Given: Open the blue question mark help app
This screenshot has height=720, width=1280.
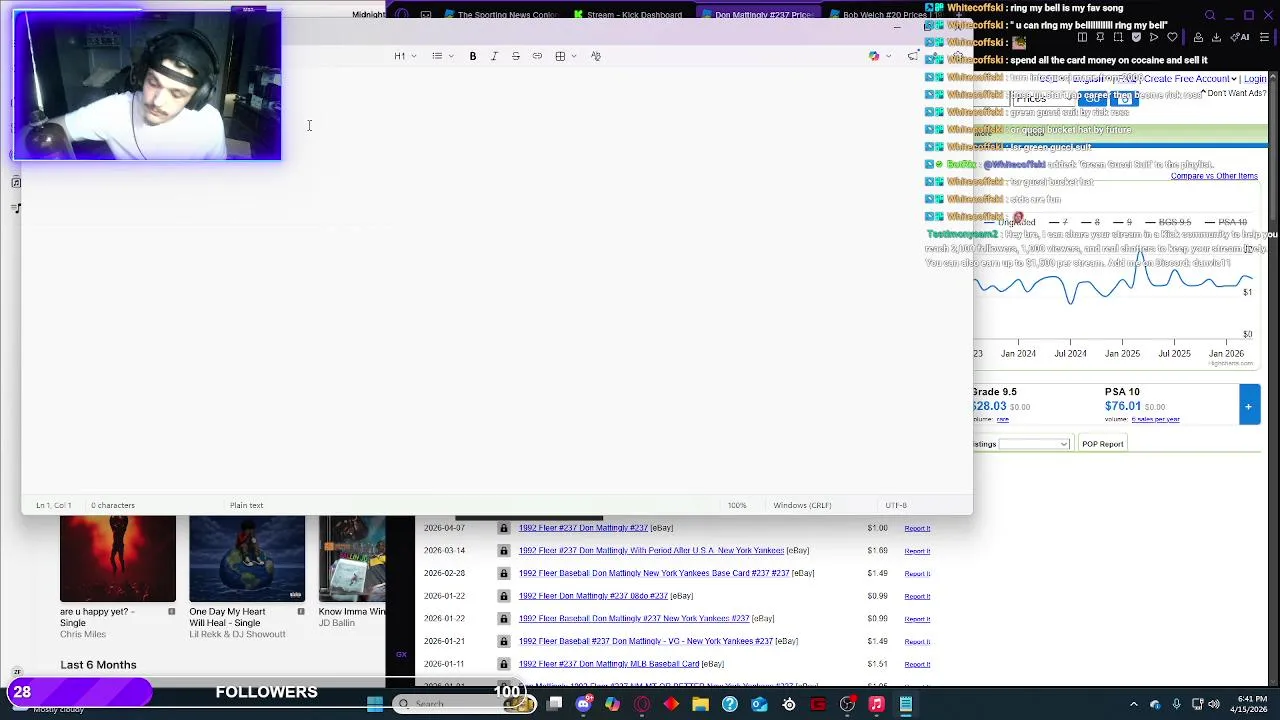Looking at the screenshot, I should 730,704.
